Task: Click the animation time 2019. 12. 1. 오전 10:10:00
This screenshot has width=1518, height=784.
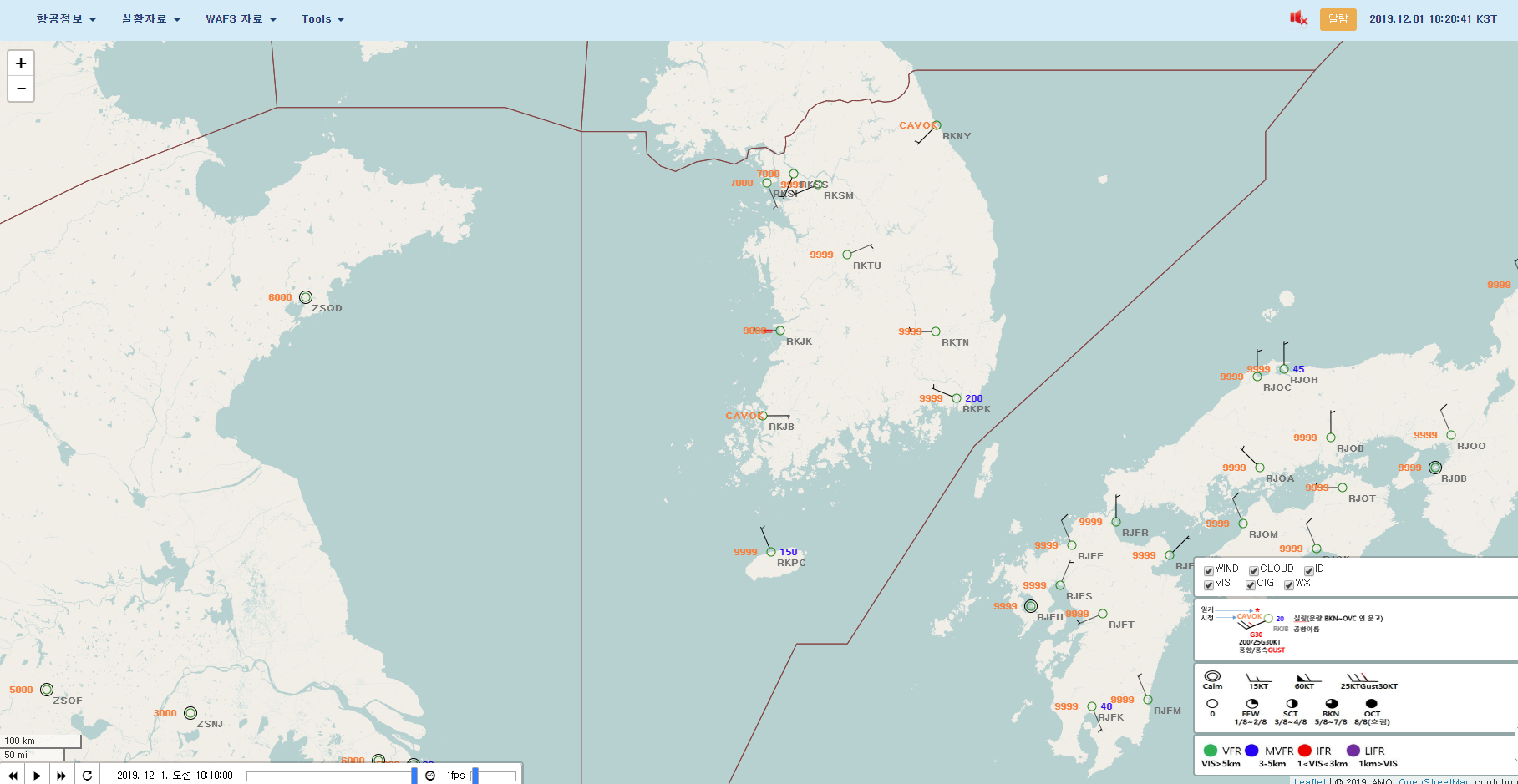Action: point(175,776)
